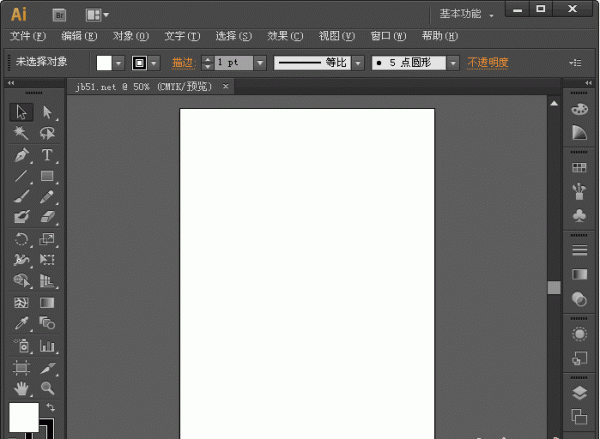Select the Type tool
This screenshot has width=600, height=439.
[x=47, y=155]
